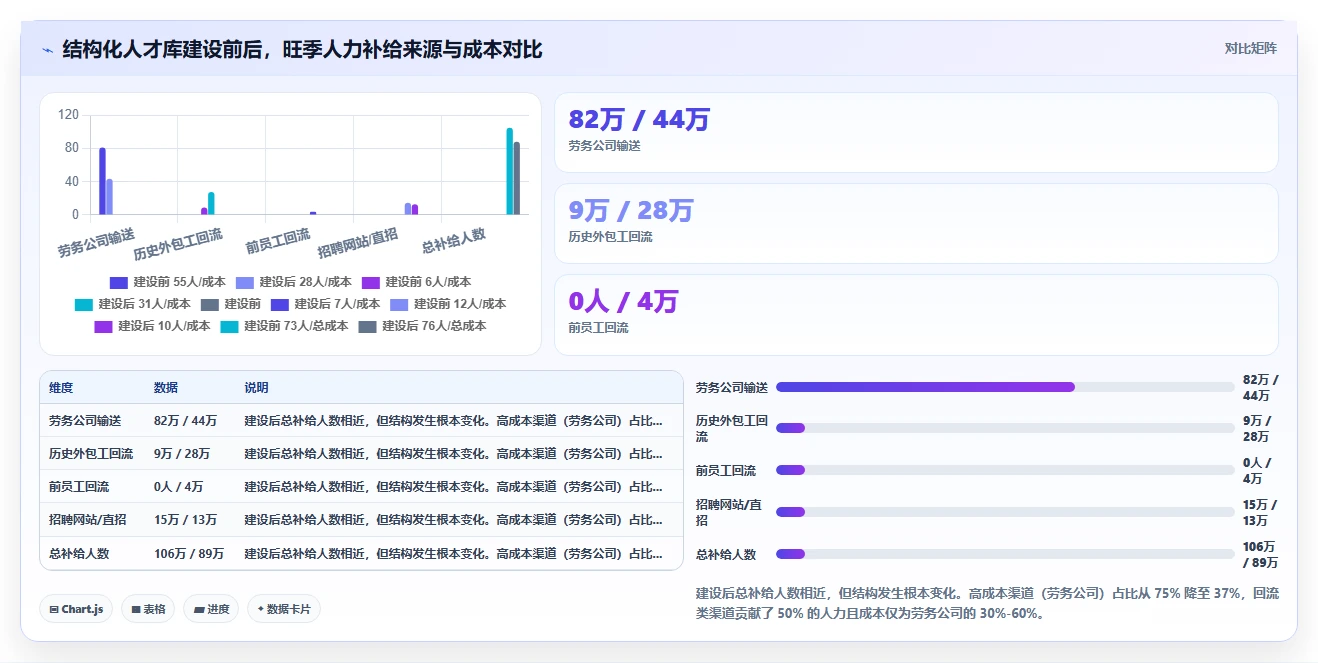This screenshot has height=663, width=1318.
Task: Toggle legend item 建设前 12人/成本
Action: tap(448, 304)
